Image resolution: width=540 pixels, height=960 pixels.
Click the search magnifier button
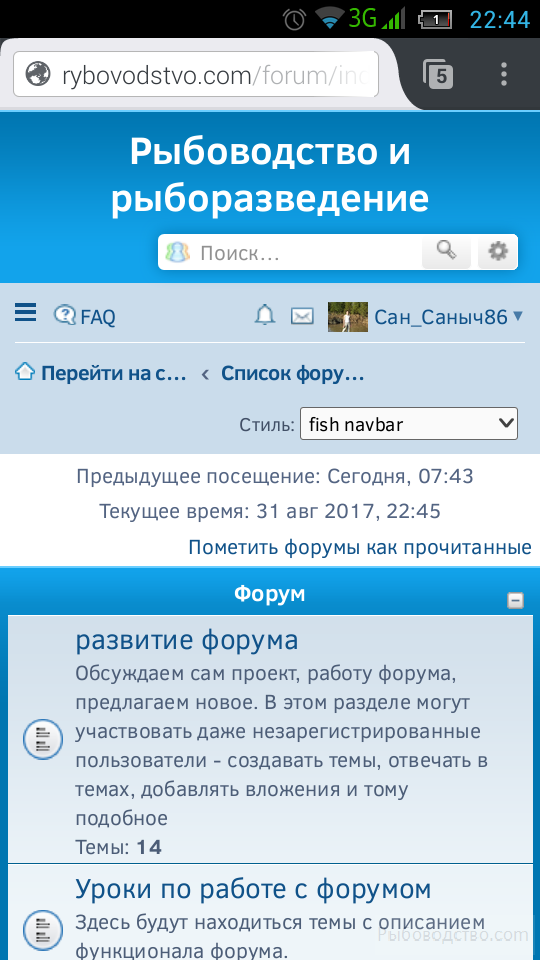[x=446, y=251]
